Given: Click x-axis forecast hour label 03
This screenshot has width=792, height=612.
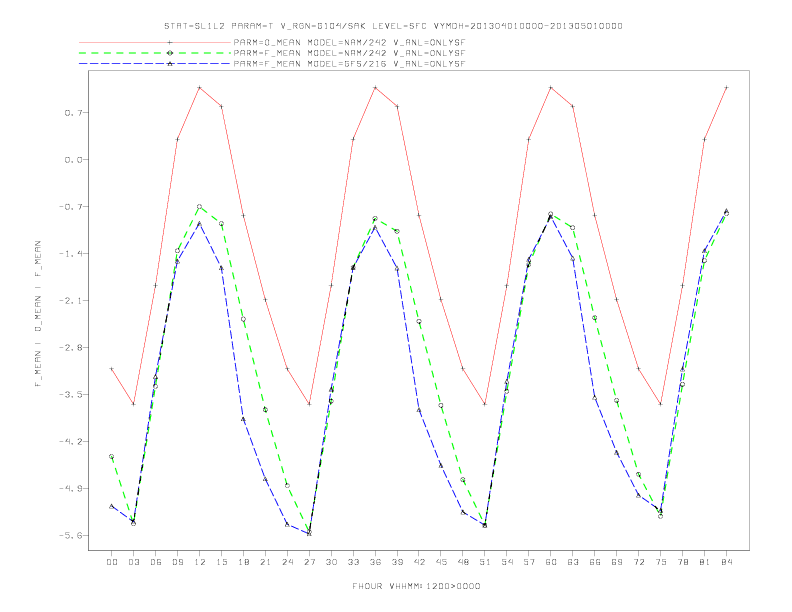Looking at the screenshot, I should pos(133,562).
